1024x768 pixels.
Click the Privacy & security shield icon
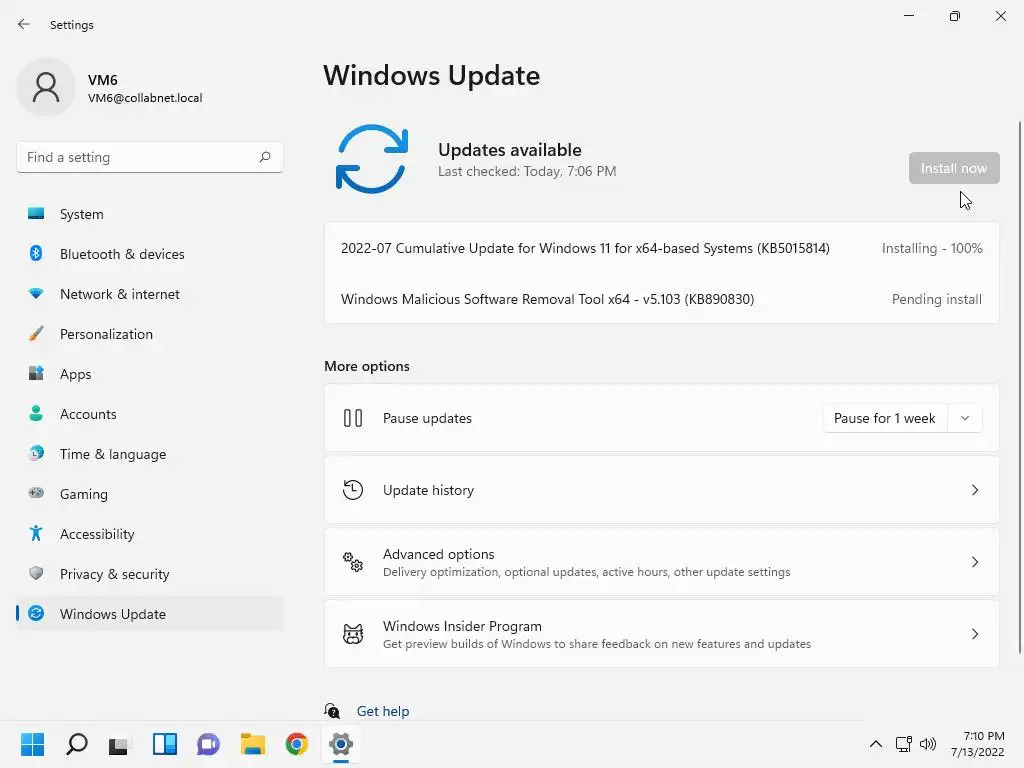(36, 573)
